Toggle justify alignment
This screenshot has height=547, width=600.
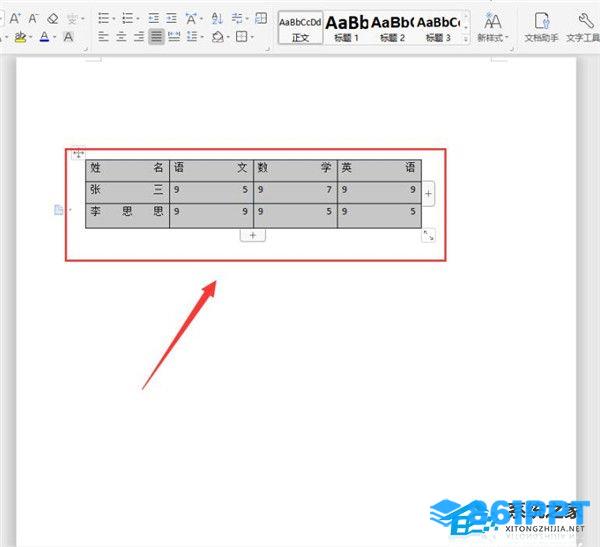(x=156, y=37)
